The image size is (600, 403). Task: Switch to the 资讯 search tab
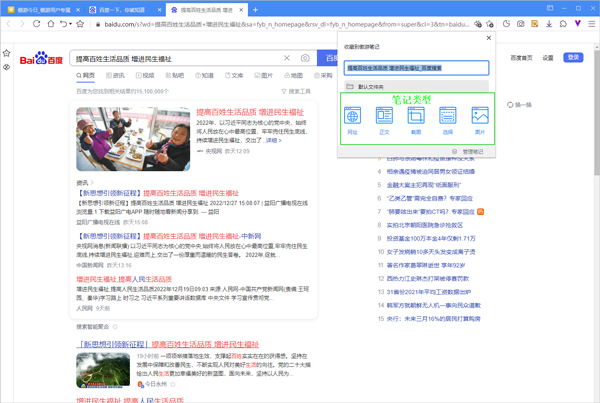(115, 75)
